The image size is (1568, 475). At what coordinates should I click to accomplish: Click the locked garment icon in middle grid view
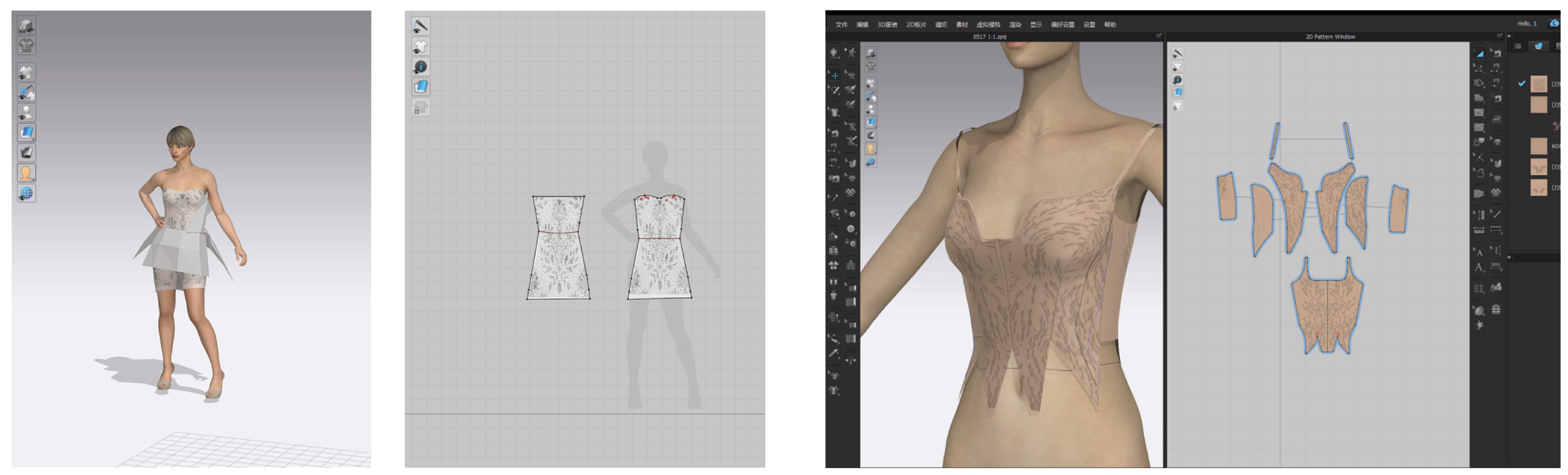coord(421,108)
